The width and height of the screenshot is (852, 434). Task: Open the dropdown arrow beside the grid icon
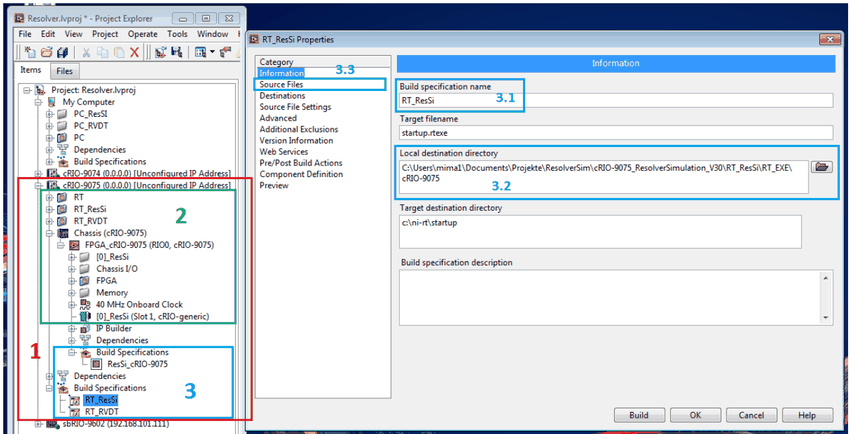(x=212, y=53)
